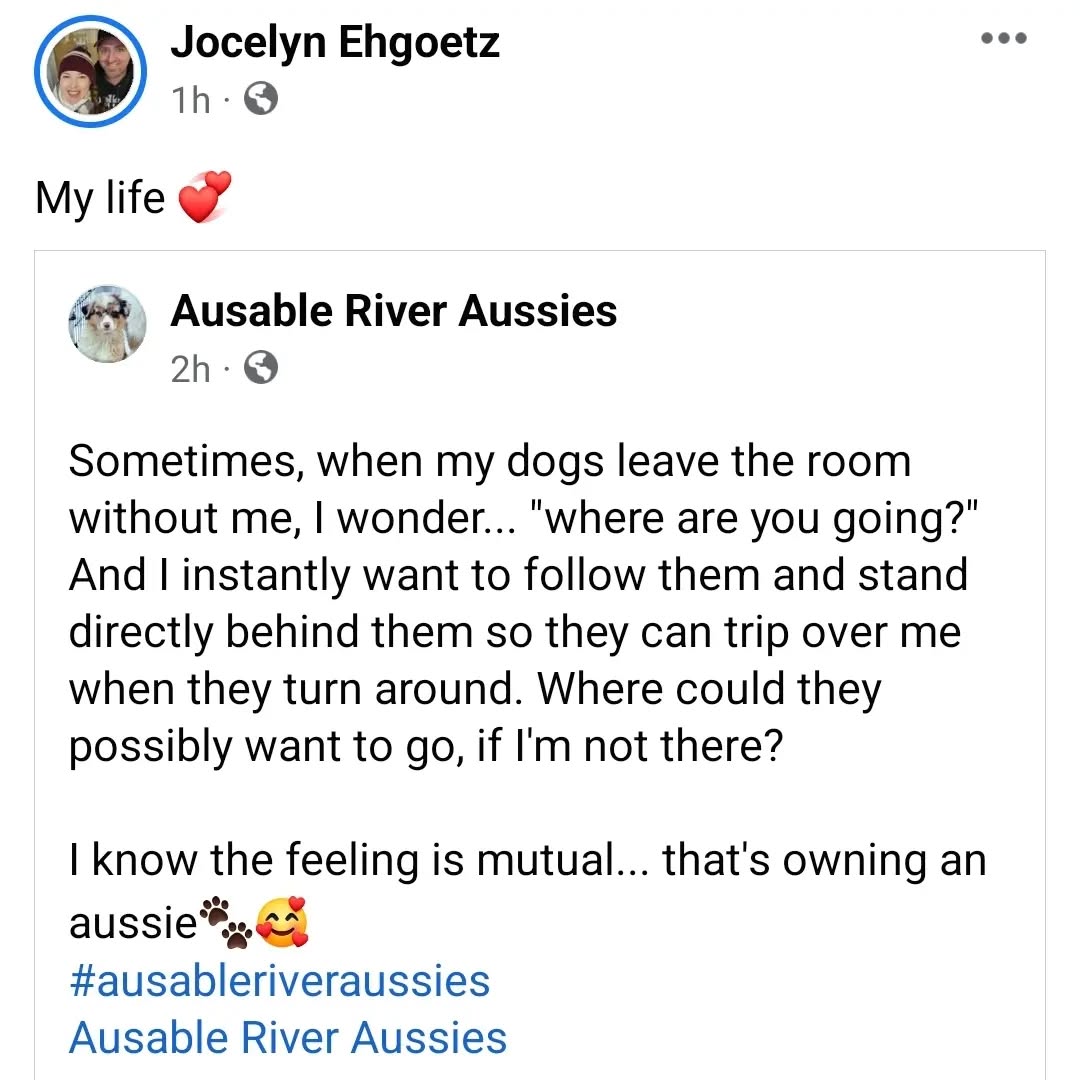This screenshot has height=1080, width=1080.
Task: Open Jocelyn Ehgoetz's profile name link
Action: tap(334, 43)
